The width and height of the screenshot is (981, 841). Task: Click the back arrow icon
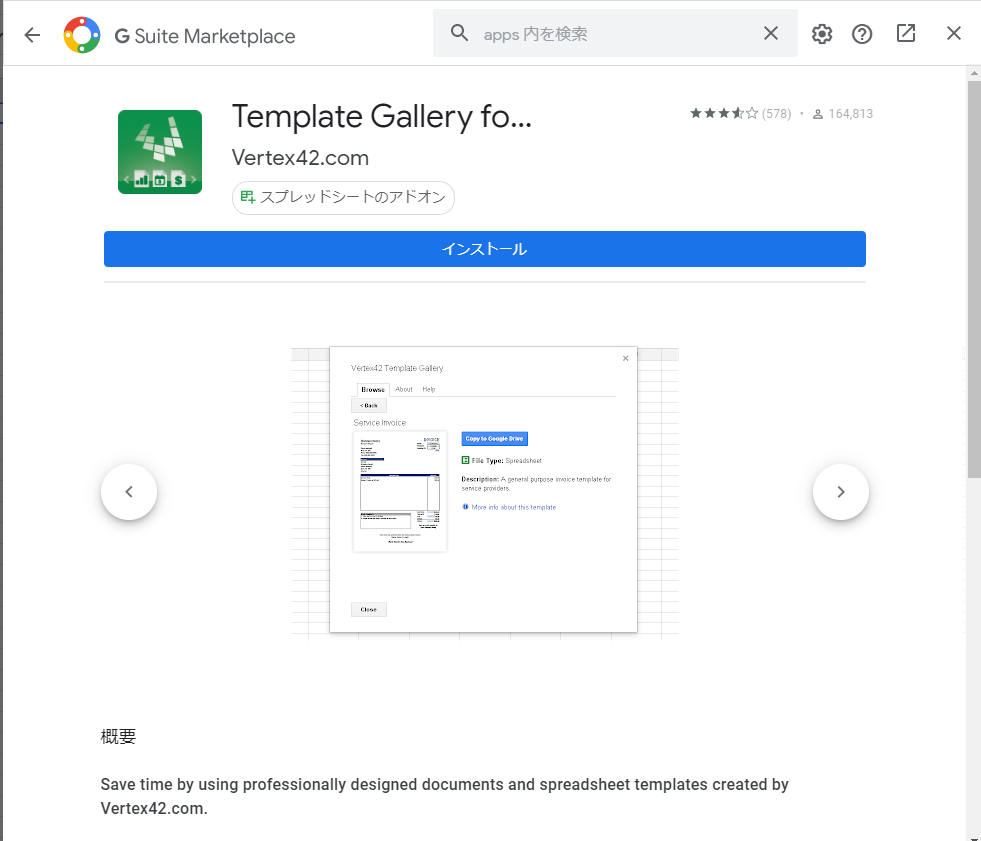pyautogui.click(x=32, y=35)
